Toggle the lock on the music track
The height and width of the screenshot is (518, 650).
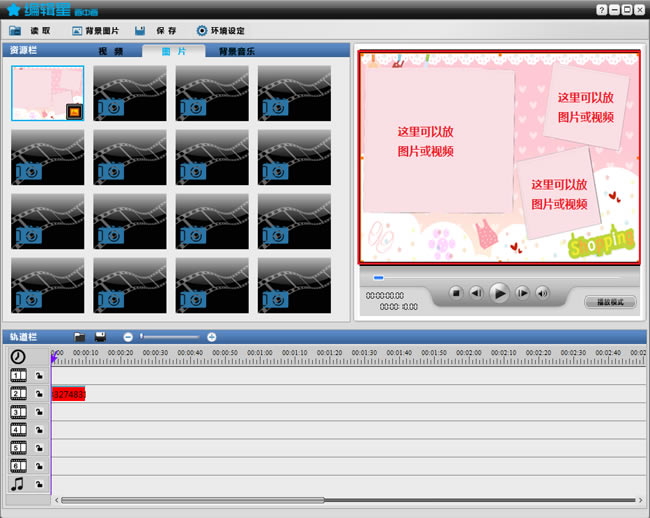39,484
